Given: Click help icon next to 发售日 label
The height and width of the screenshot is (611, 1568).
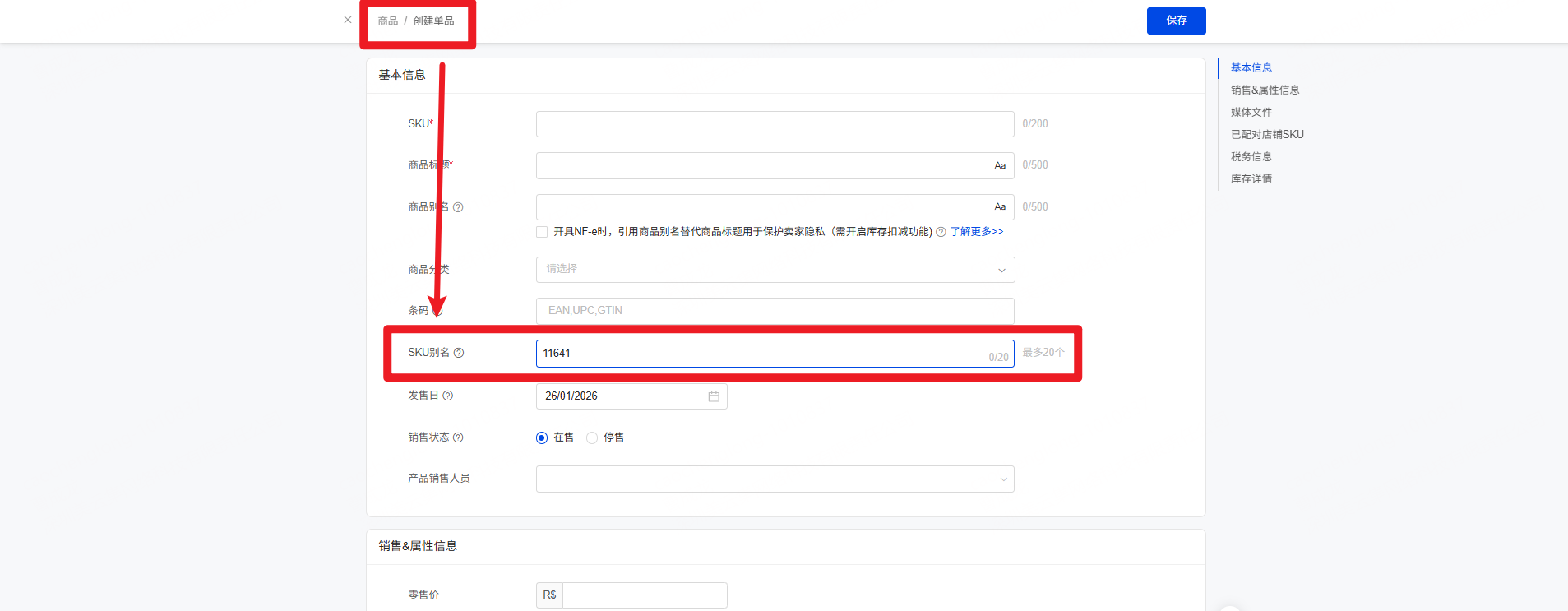Looking at the screenshot, I should [x=448, y=396].
